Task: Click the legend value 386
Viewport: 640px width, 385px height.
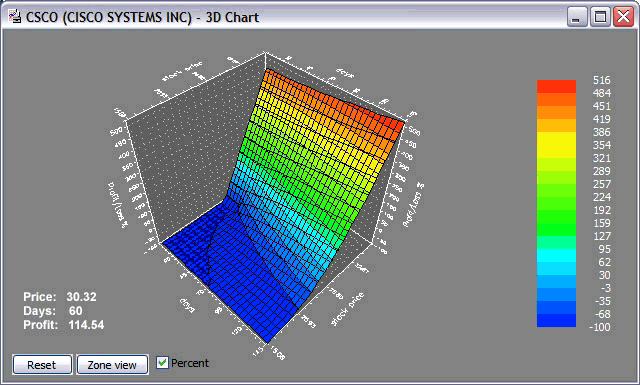Action: [602, 132]
